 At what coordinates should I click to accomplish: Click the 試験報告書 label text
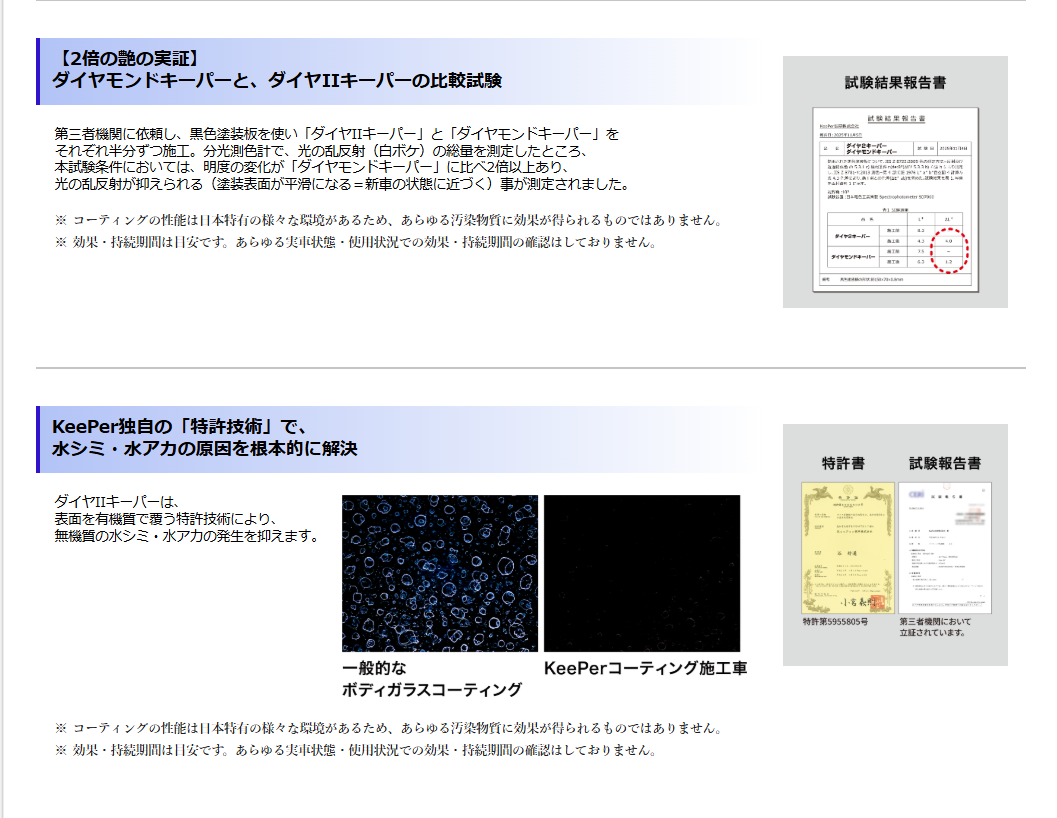(945, 463)
